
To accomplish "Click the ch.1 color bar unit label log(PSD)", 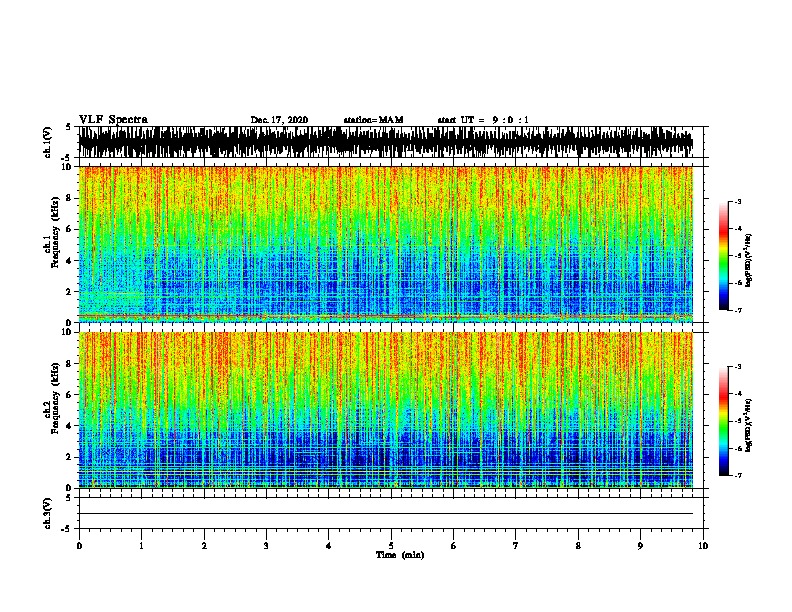I will pyautogui.click(x=748, y=260).
